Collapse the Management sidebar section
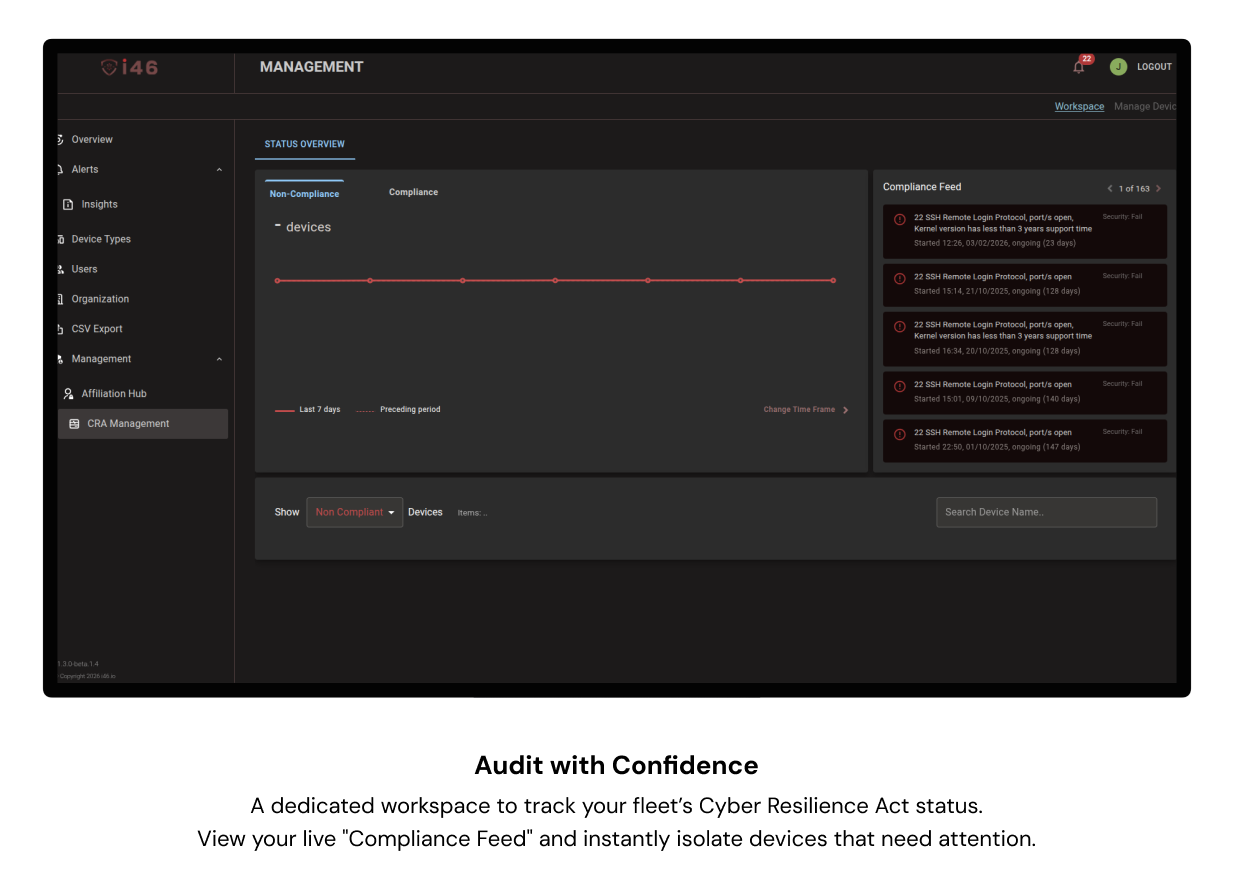Viewport: 1234px width, 881px height. tap(219, 359)
